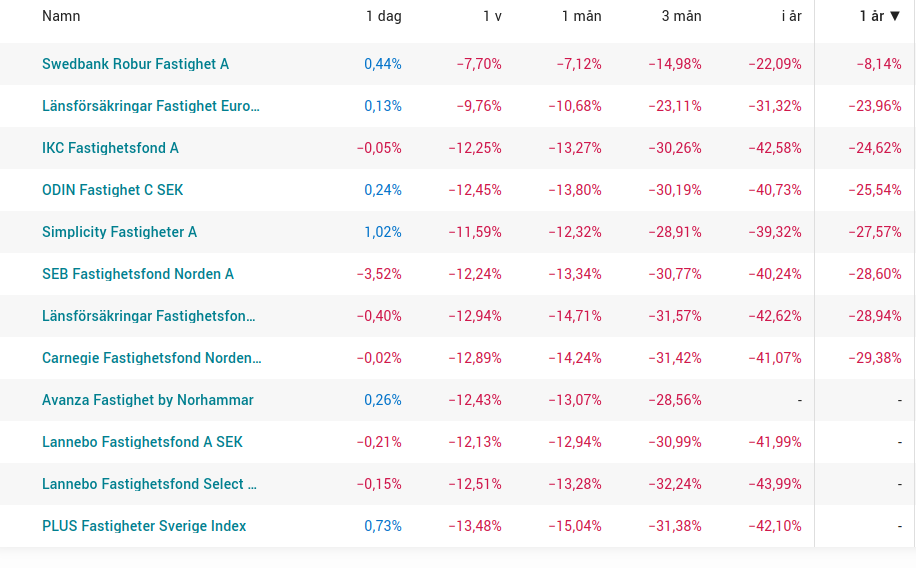Open Swedbank Robur Fastighet A fund
916x568 pixels.
(x=135, y=64)
